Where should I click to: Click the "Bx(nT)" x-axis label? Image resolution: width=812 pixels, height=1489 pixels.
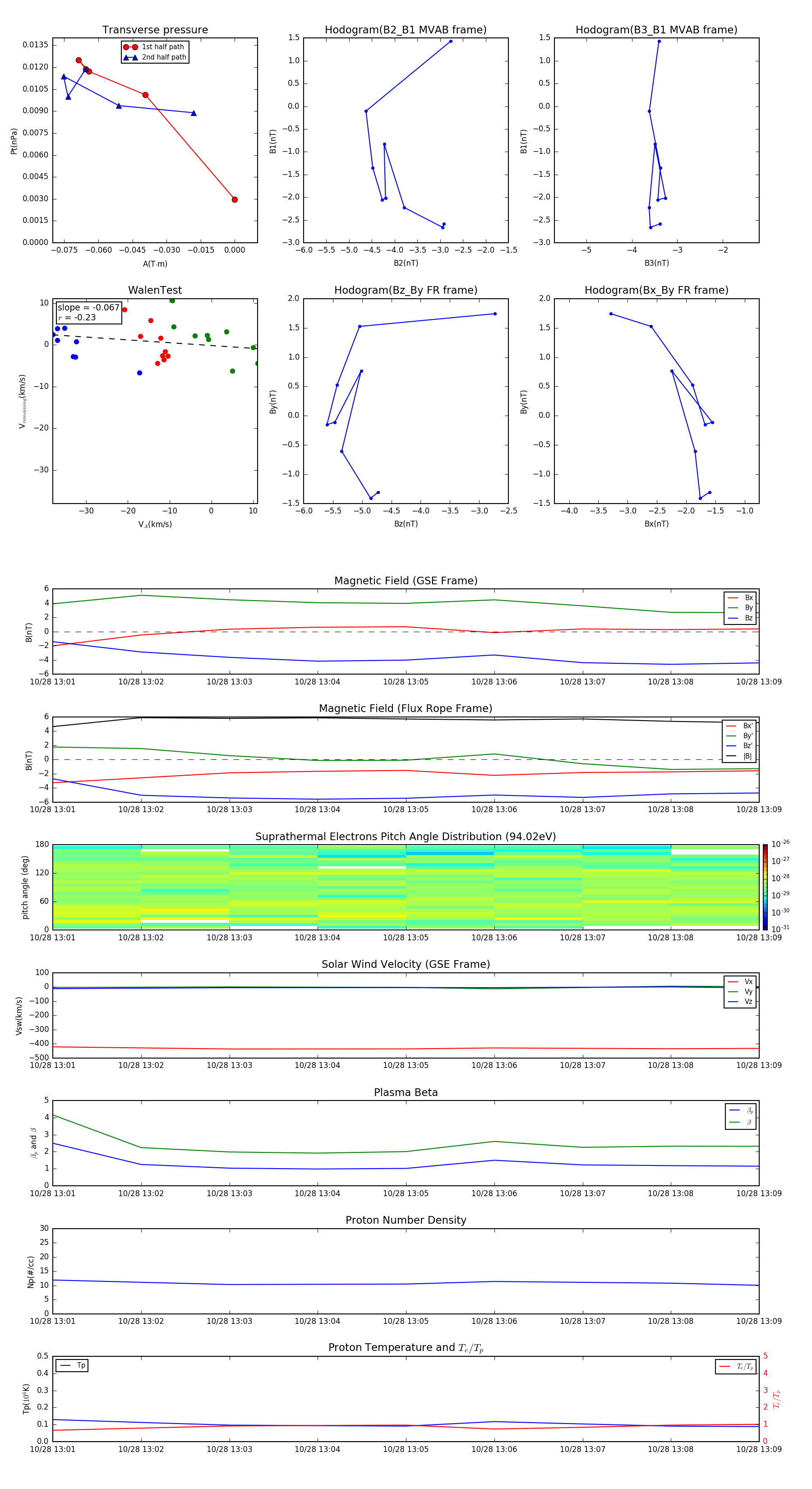coord(656,524)
